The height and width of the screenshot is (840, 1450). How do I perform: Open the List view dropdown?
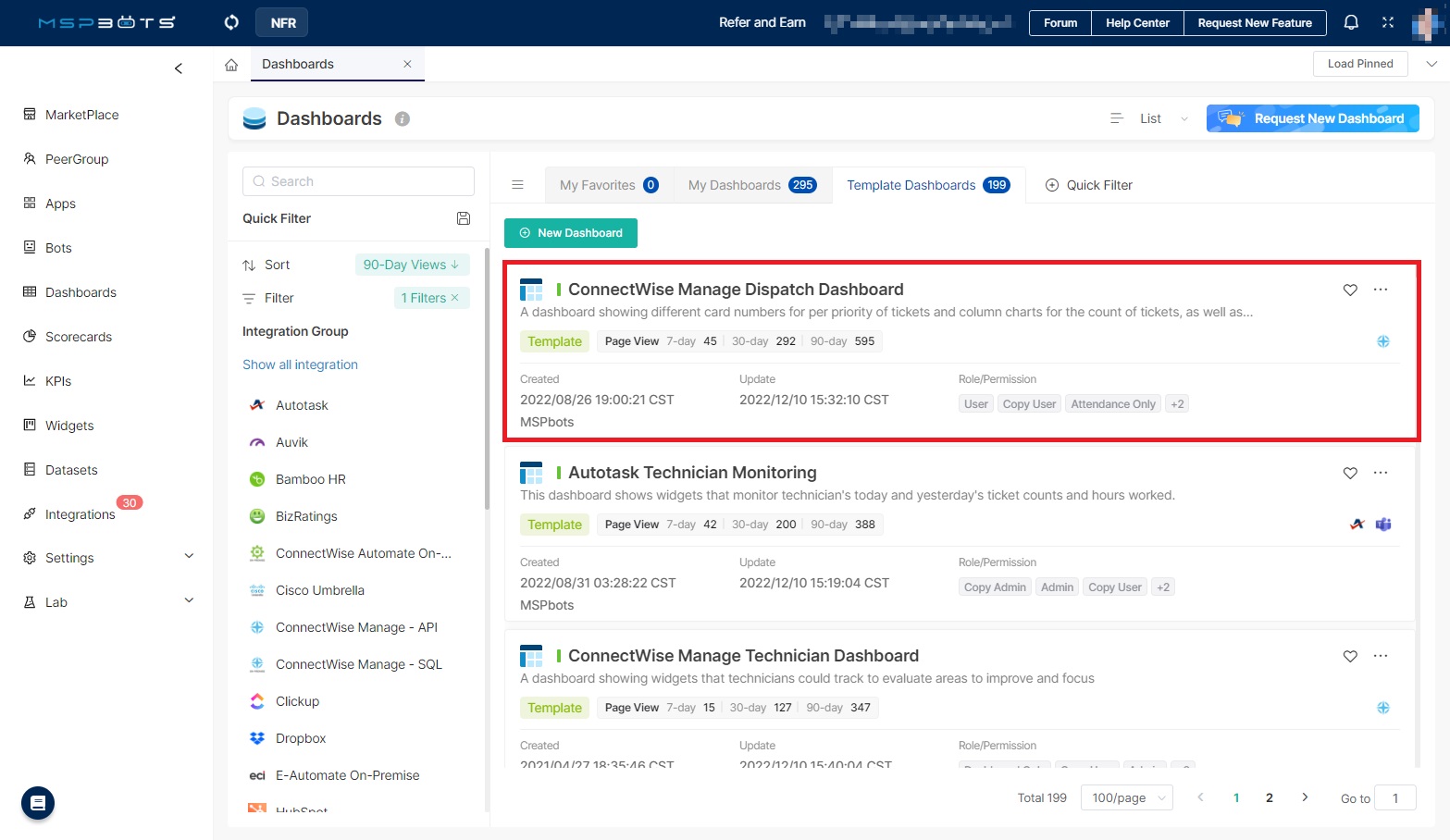point(1150,118)
